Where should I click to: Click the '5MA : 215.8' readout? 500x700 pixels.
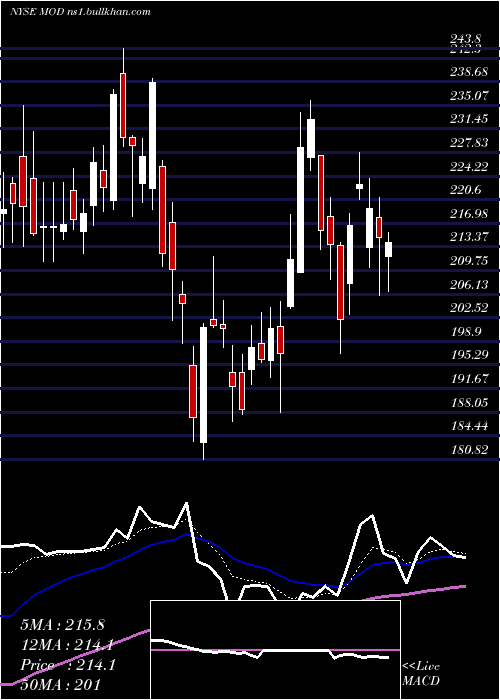(x=62, y=625)
